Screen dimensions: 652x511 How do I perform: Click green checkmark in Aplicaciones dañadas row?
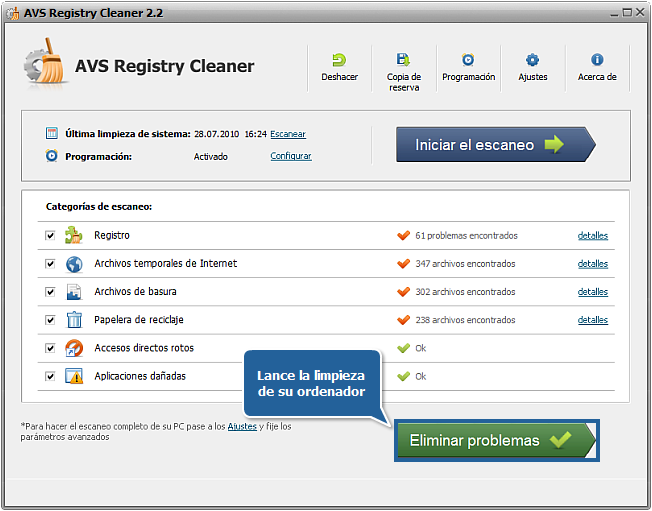click(403, 376)
